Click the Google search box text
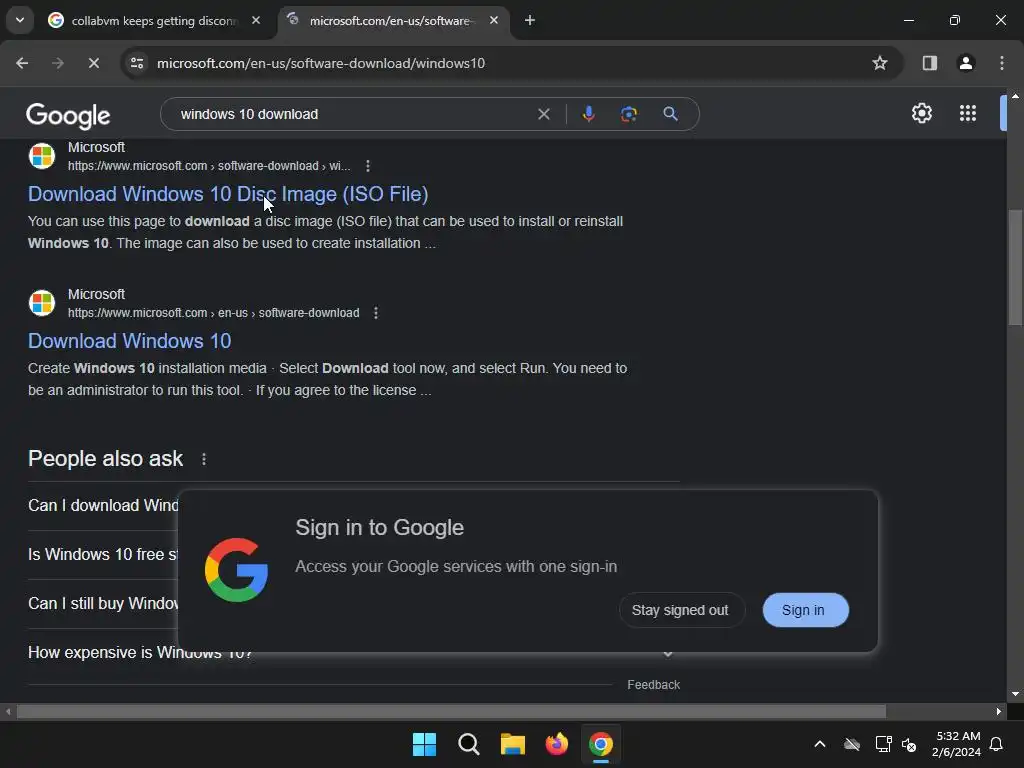The height and width of the screenshot is (768, 1024). pos(249,114)
